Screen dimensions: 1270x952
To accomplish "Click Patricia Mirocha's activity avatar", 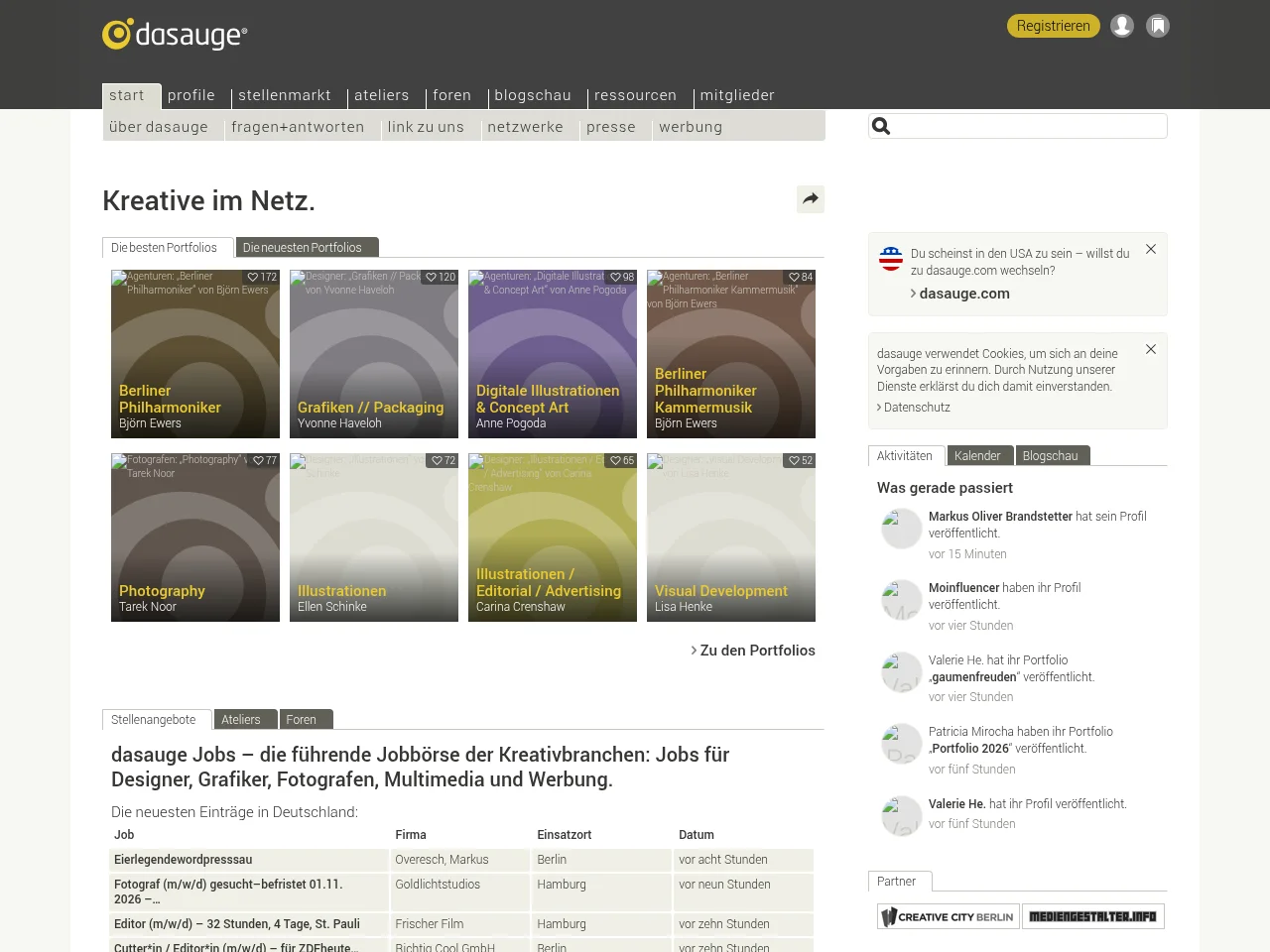I will pyautogui.click(x=902, y=744).
